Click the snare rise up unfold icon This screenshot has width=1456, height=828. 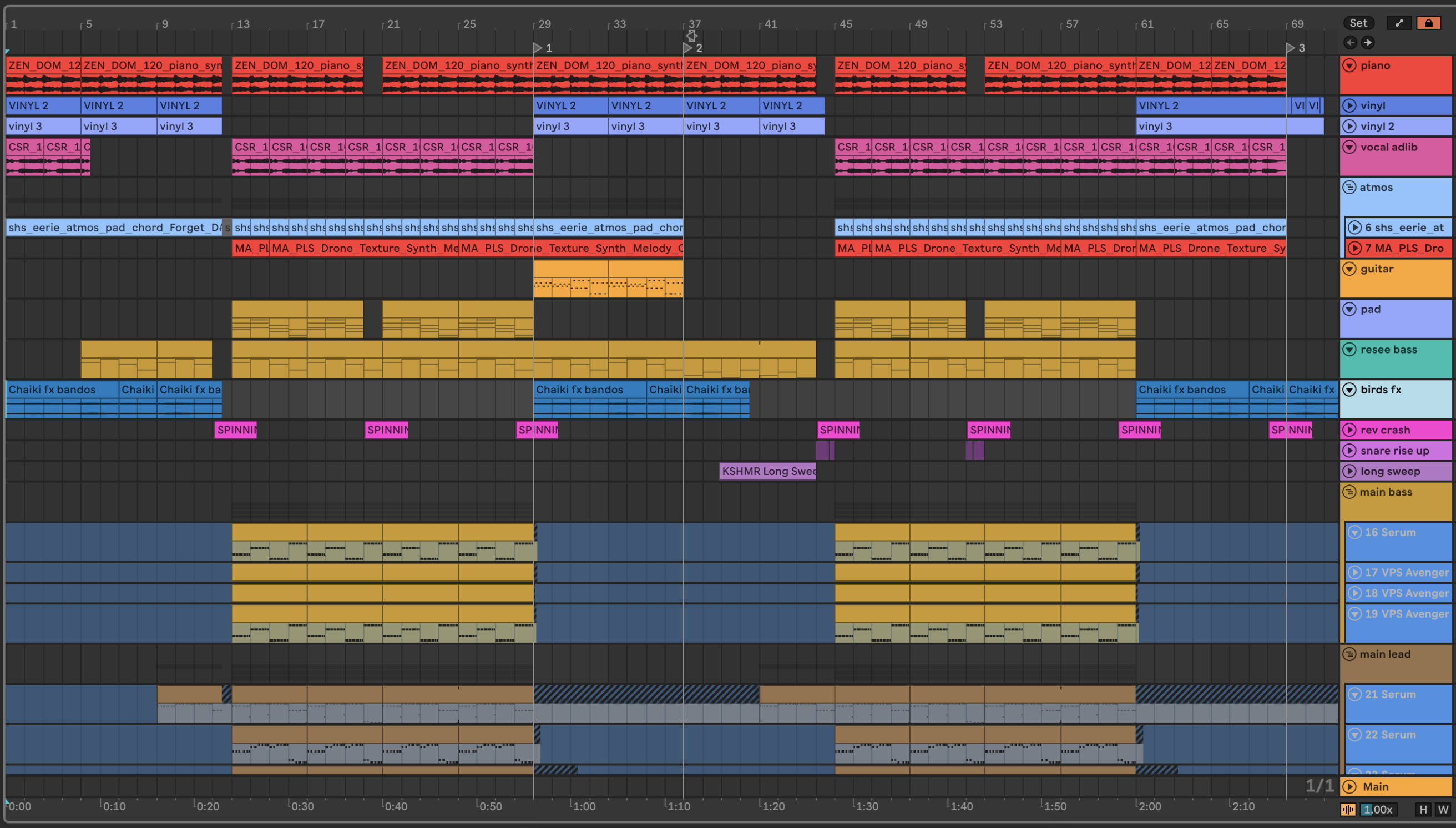coord(1349,451)
